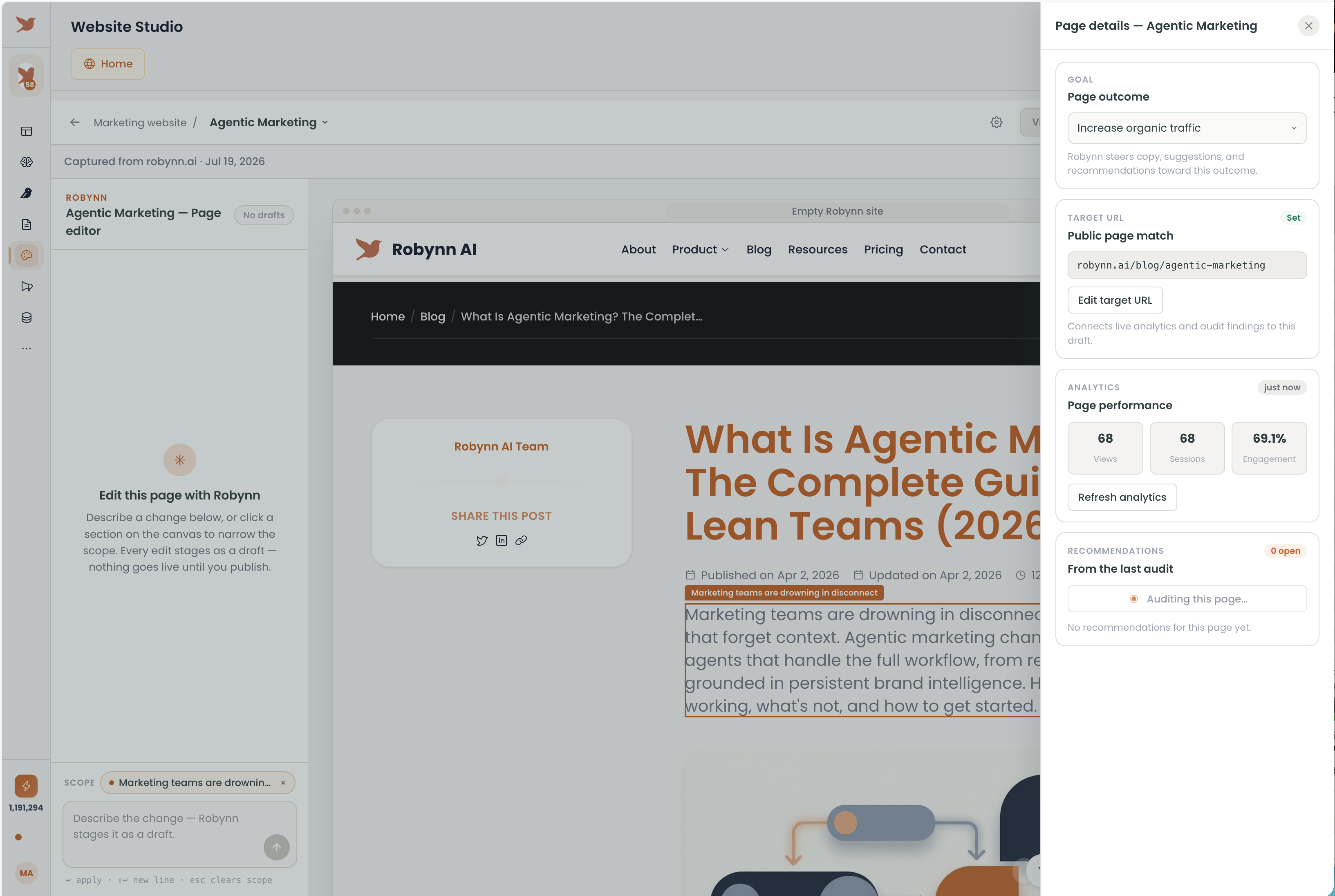Open the document sidebar icon
Screen dimensions: 1335x896
pyautogui.click(x=26, y=224)
